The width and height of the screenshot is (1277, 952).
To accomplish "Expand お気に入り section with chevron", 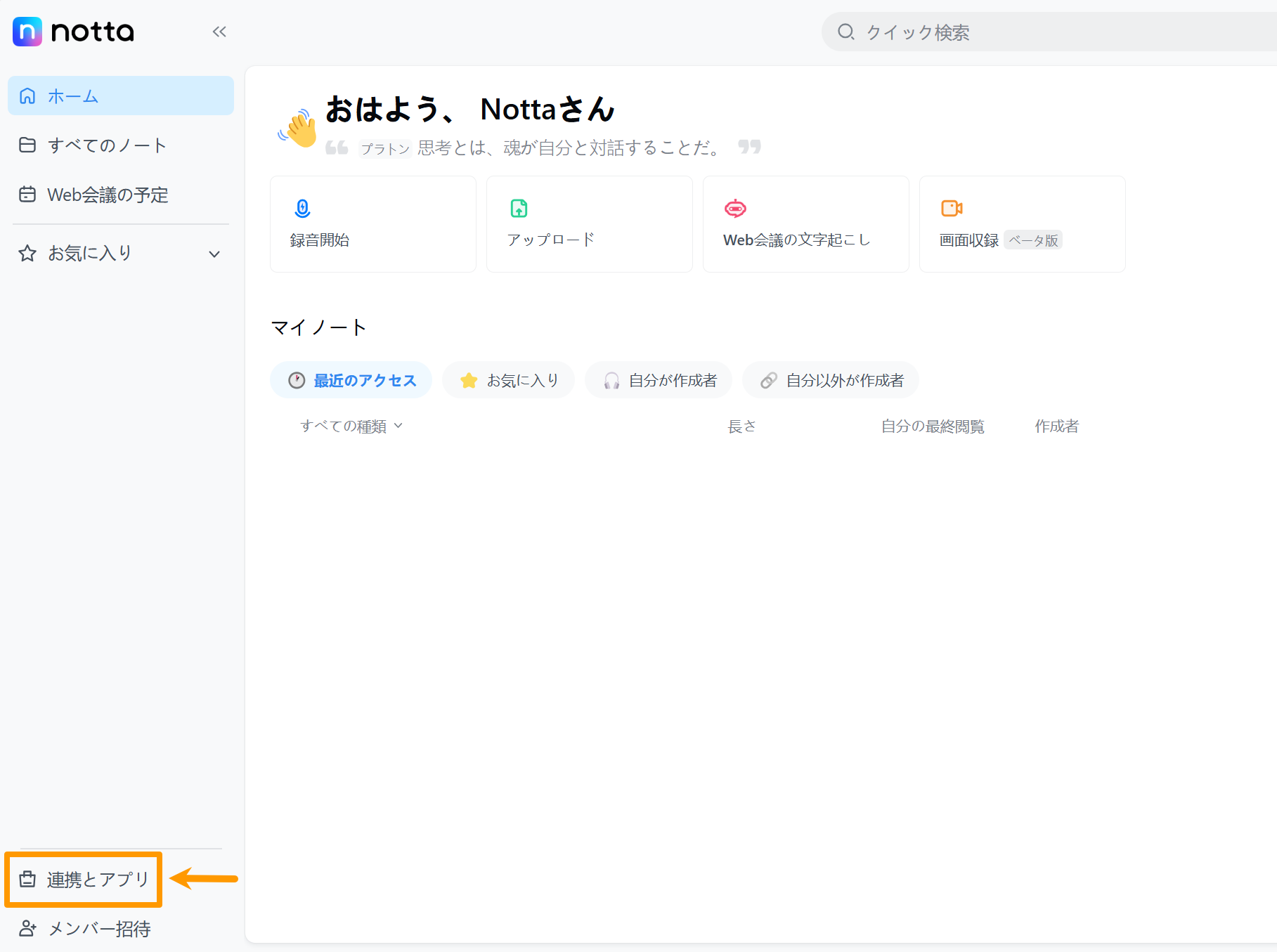I will coord(214,254).
